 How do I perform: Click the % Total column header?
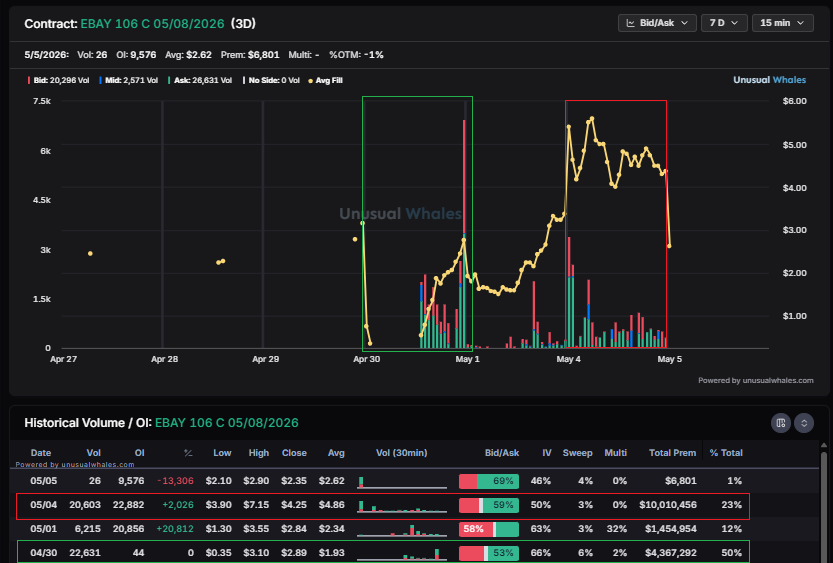pyautogui.click(x=726, y=453)
